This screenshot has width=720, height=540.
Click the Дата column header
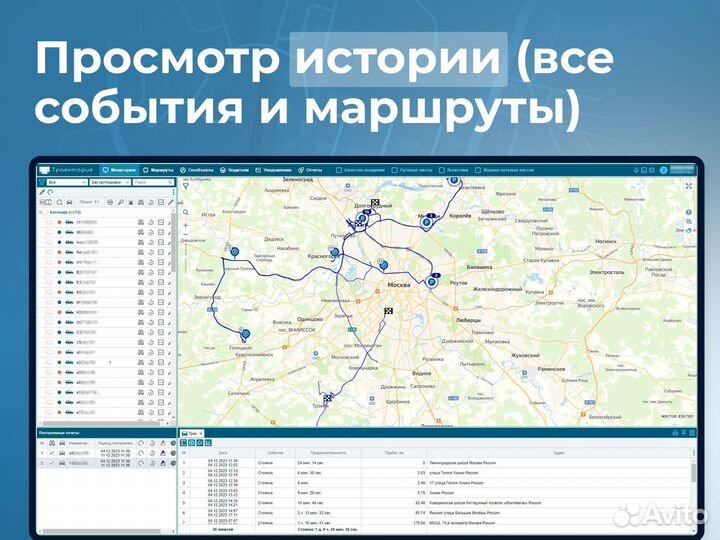pyautogui.click(x=223, y=453)
